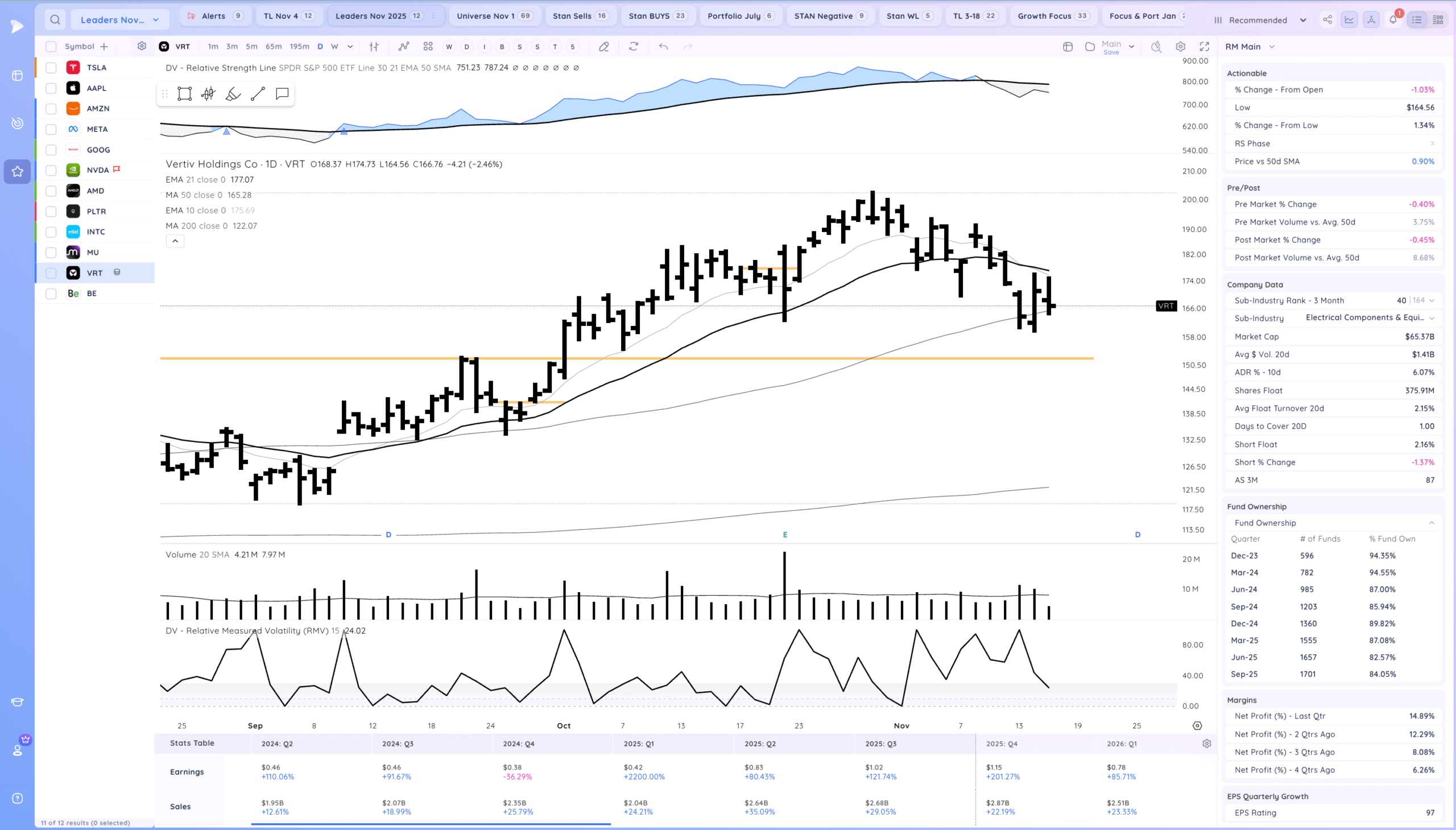Viewport: 1456px width, 830px height.
Task: Open the Universe Nov 1 tab
Action: pos(494,16)
